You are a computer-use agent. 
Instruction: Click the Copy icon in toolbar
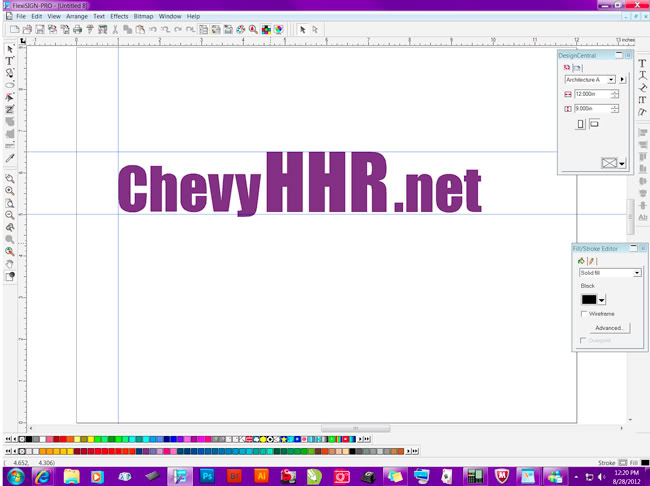pos(128,29)
